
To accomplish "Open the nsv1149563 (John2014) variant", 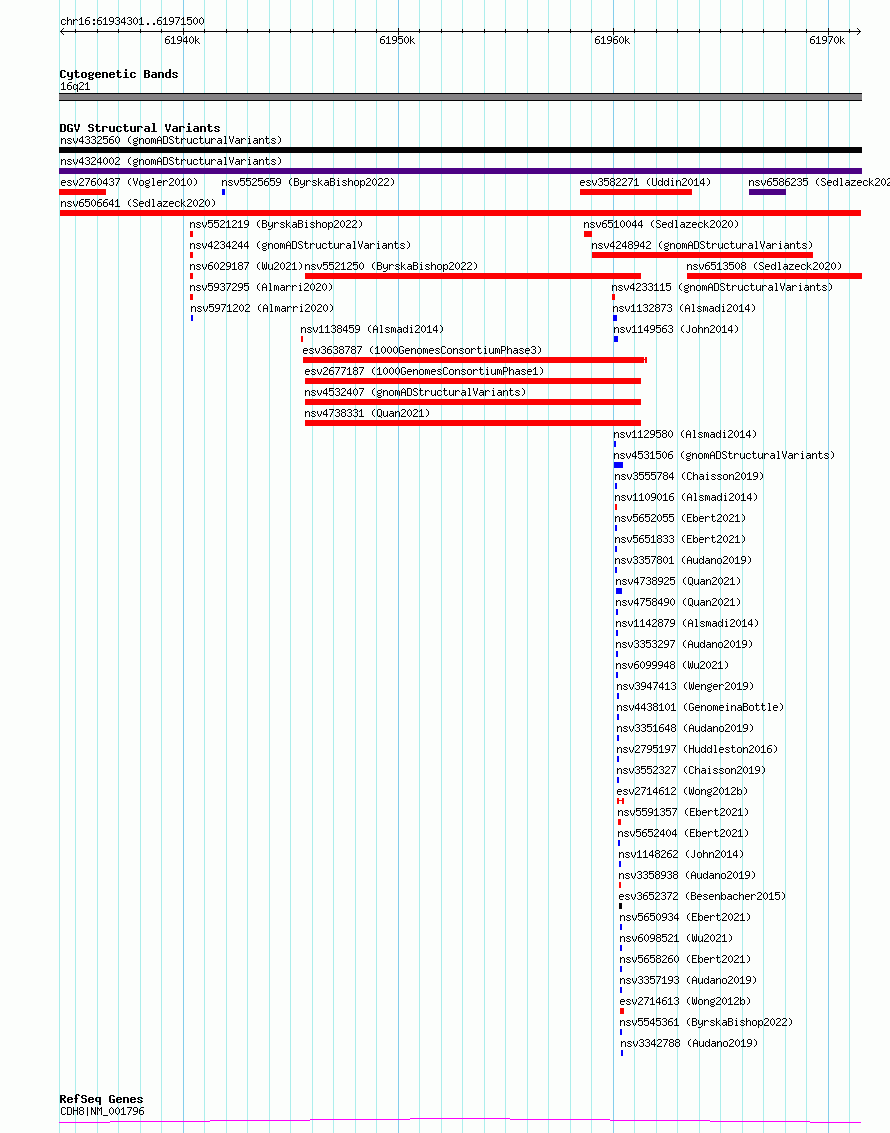I will pyautogui.click(x=676, y=329).
